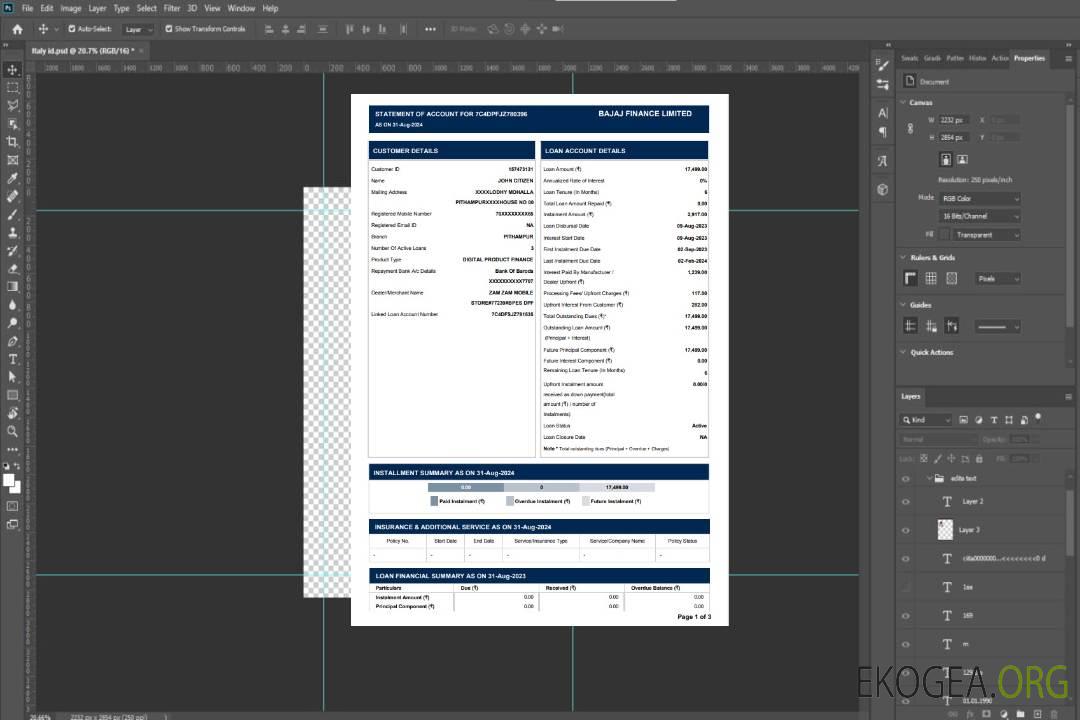Open the Filter menu
This screenshot has width=1080, height=720.
[172, 8]
